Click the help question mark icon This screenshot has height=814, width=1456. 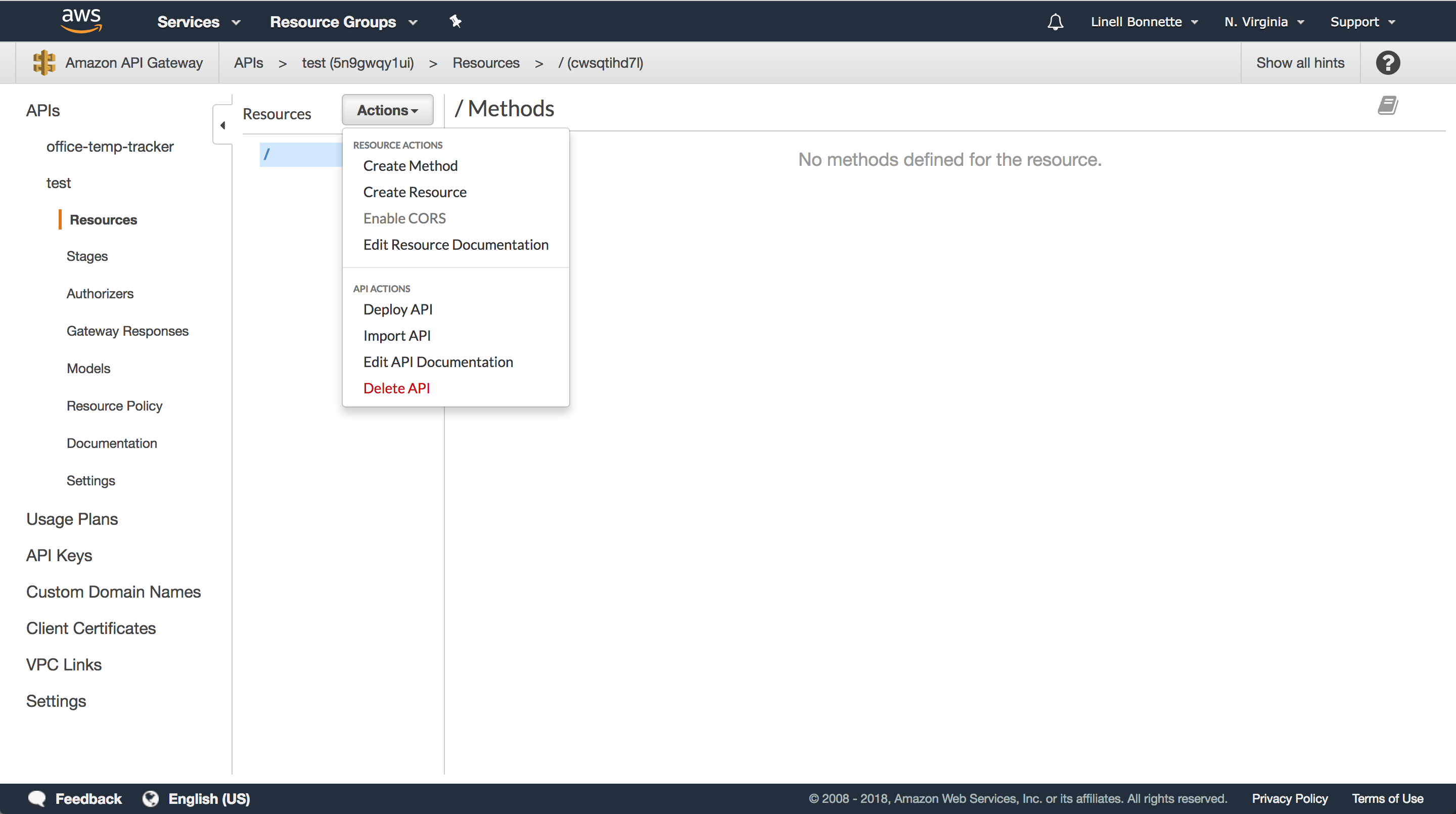coord(1389,62)
